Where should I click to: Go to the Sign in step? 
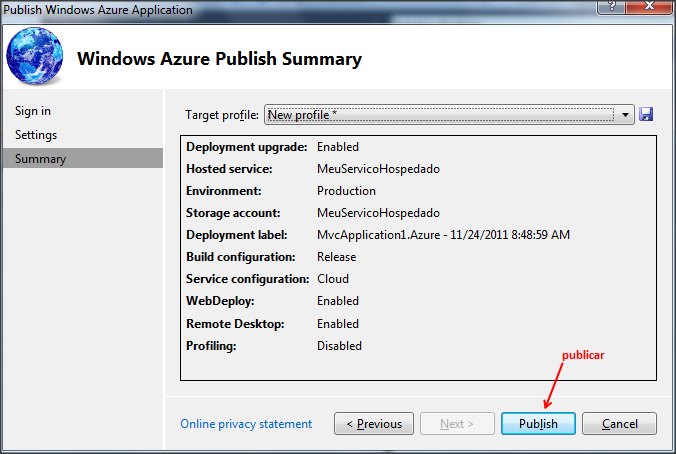(x=33, y=111)
